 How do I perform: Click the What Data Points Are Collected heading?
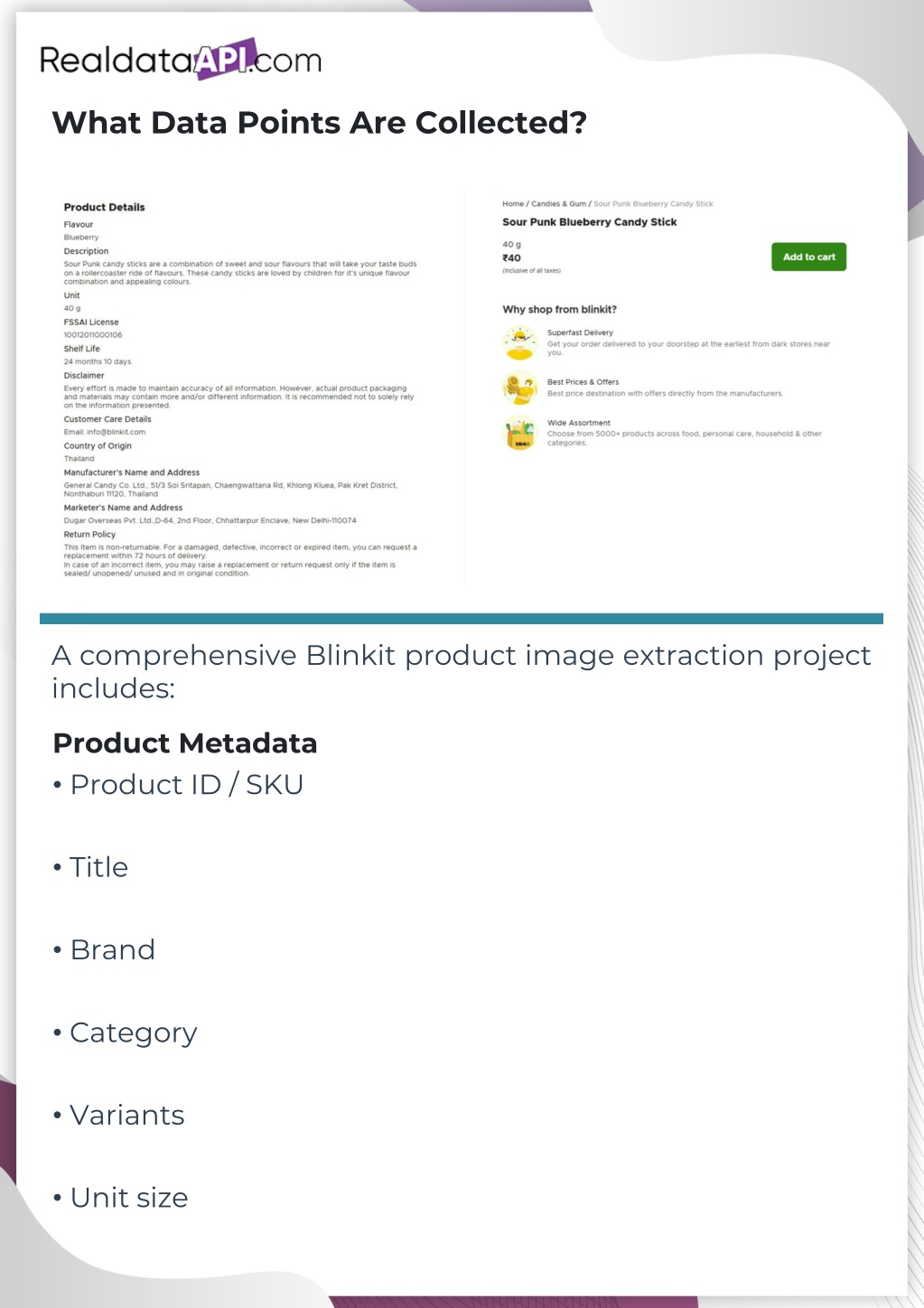tap(320, 123)
